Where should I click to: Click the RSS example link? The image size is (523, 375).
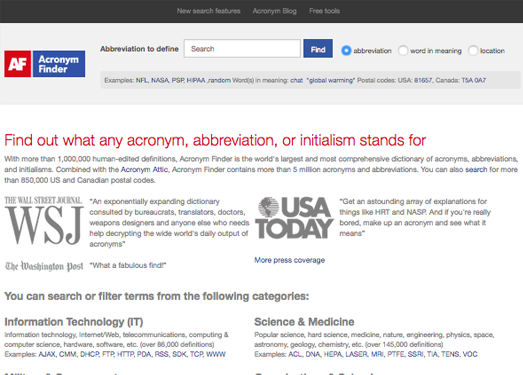point(162,354)
